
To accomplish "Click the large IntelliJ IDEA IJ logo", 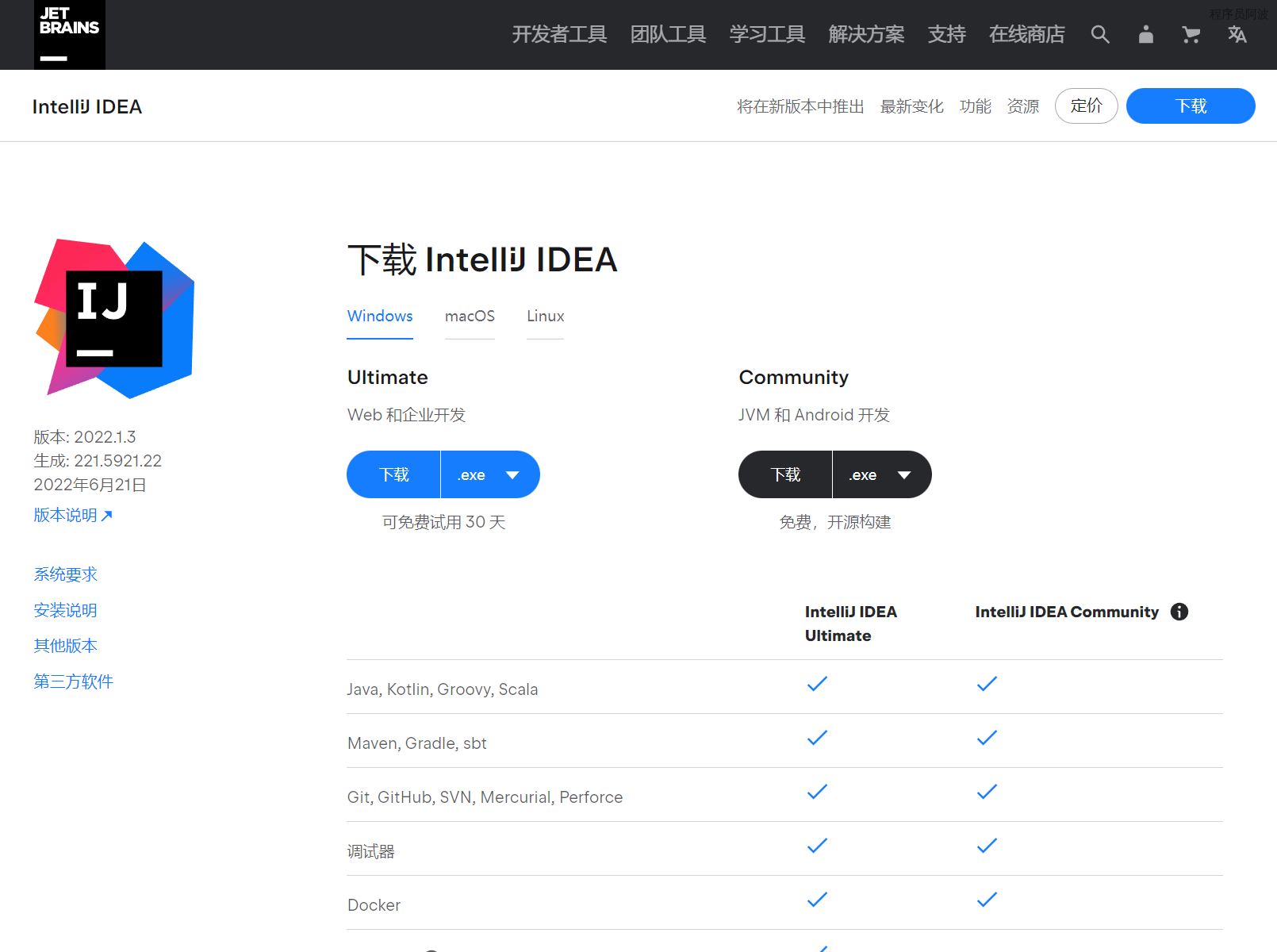I will point(114,318).
